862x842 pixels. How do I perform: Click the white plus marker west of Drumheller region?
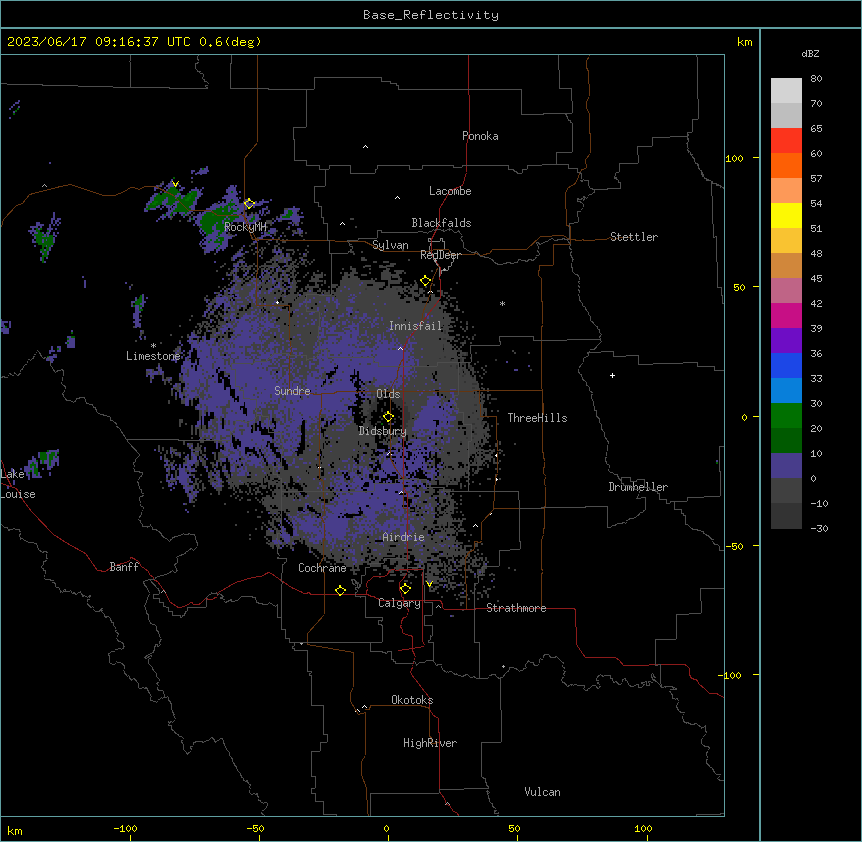[x=612, y=375]
